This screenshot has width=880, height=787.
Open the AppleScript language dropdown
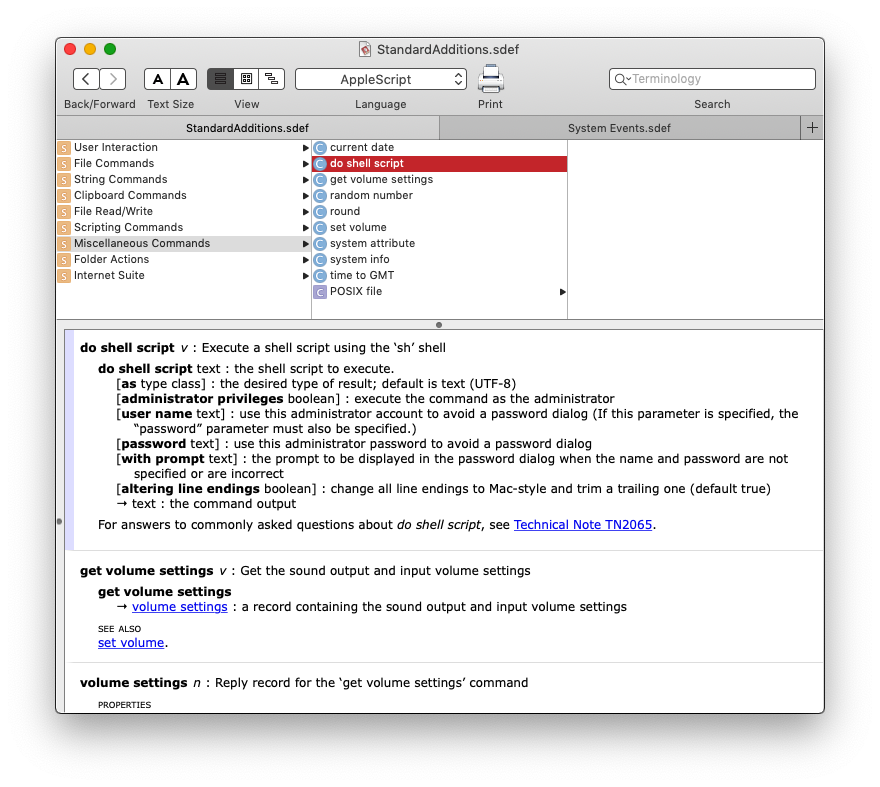pos(381,79)
